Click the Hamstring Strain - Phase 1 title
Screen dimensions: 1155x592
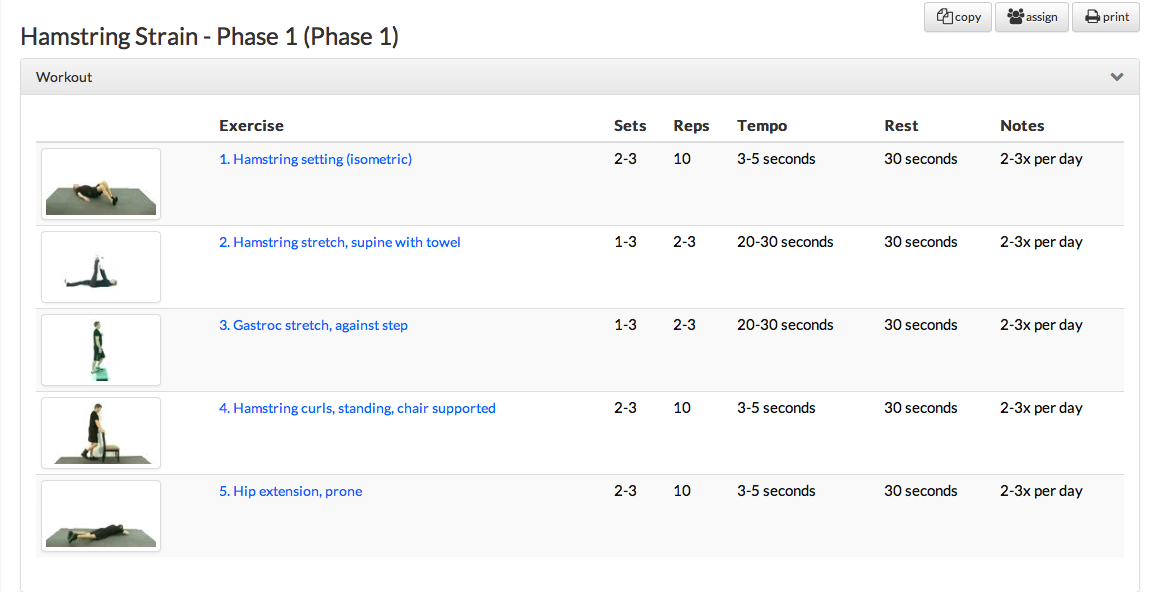[210, 37]
